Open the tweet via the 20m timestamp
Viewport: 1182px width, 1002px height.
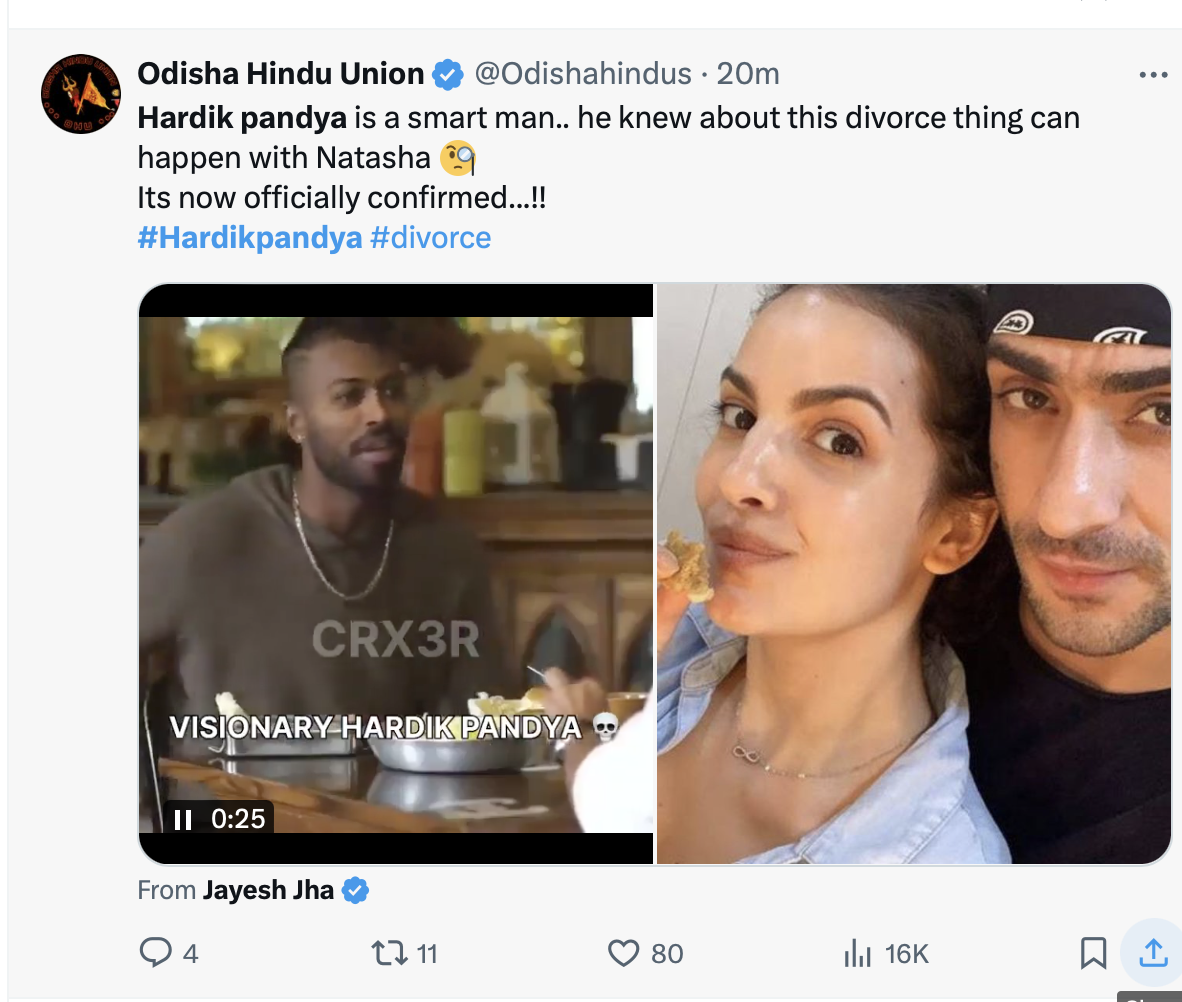749,74
